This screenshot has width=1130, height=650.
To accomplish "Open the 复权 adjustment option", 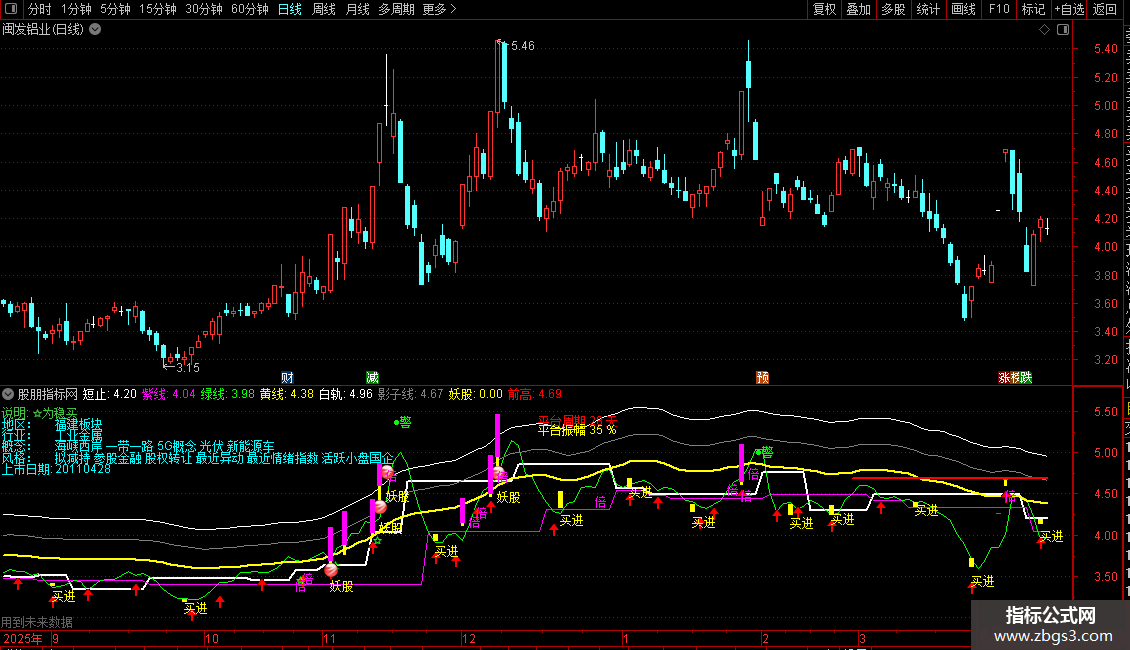I will point(824,9).
